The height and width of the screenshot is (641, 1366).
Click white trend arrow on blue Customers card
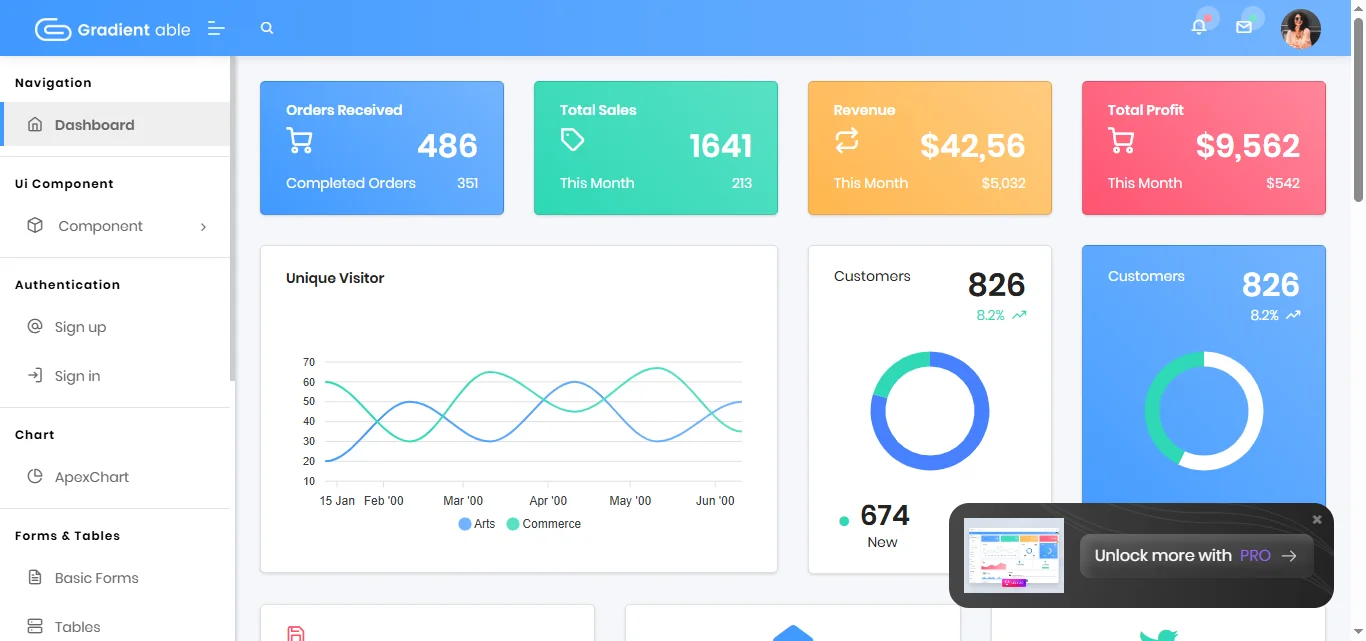tap(1293, 315)
